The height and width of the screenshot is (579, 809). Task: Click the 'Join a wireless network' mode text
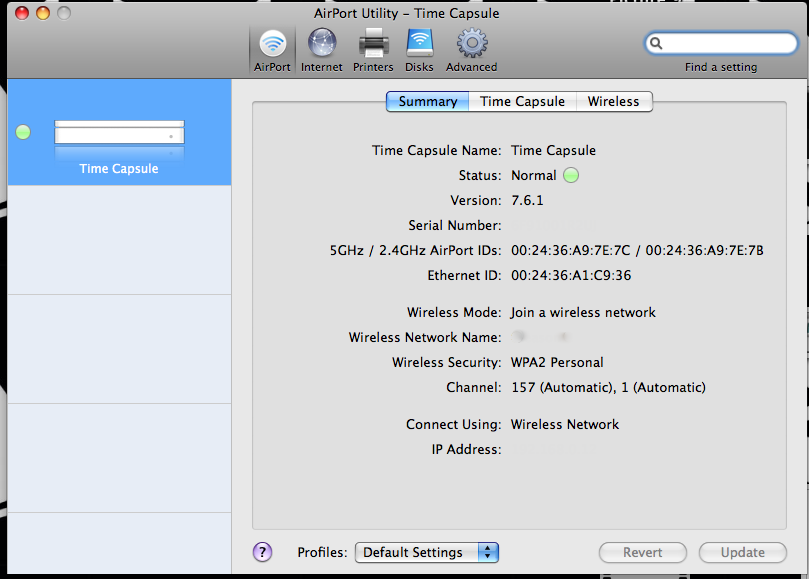click(583, 313)
